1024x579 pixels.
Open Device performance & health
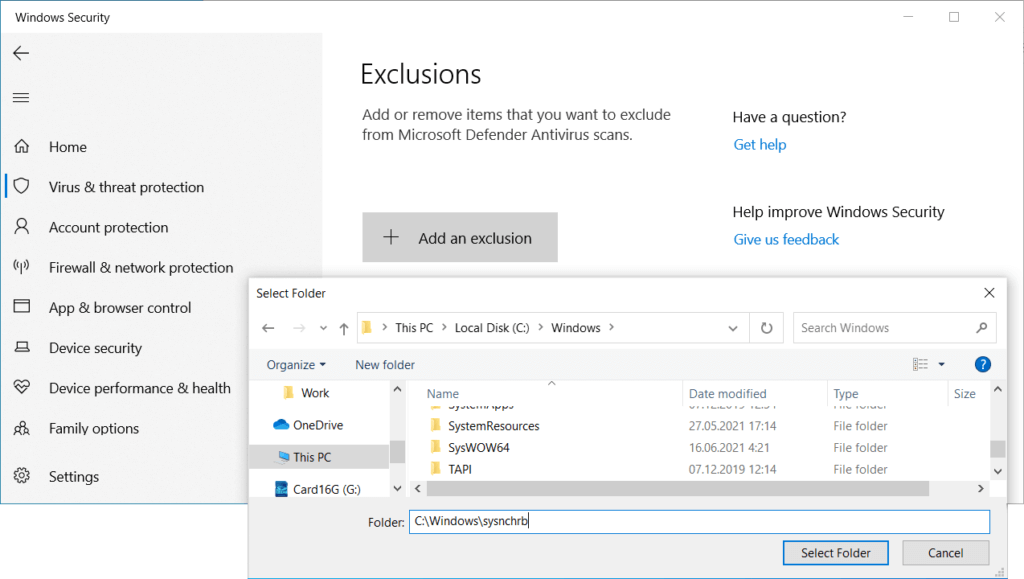[140, 388]
